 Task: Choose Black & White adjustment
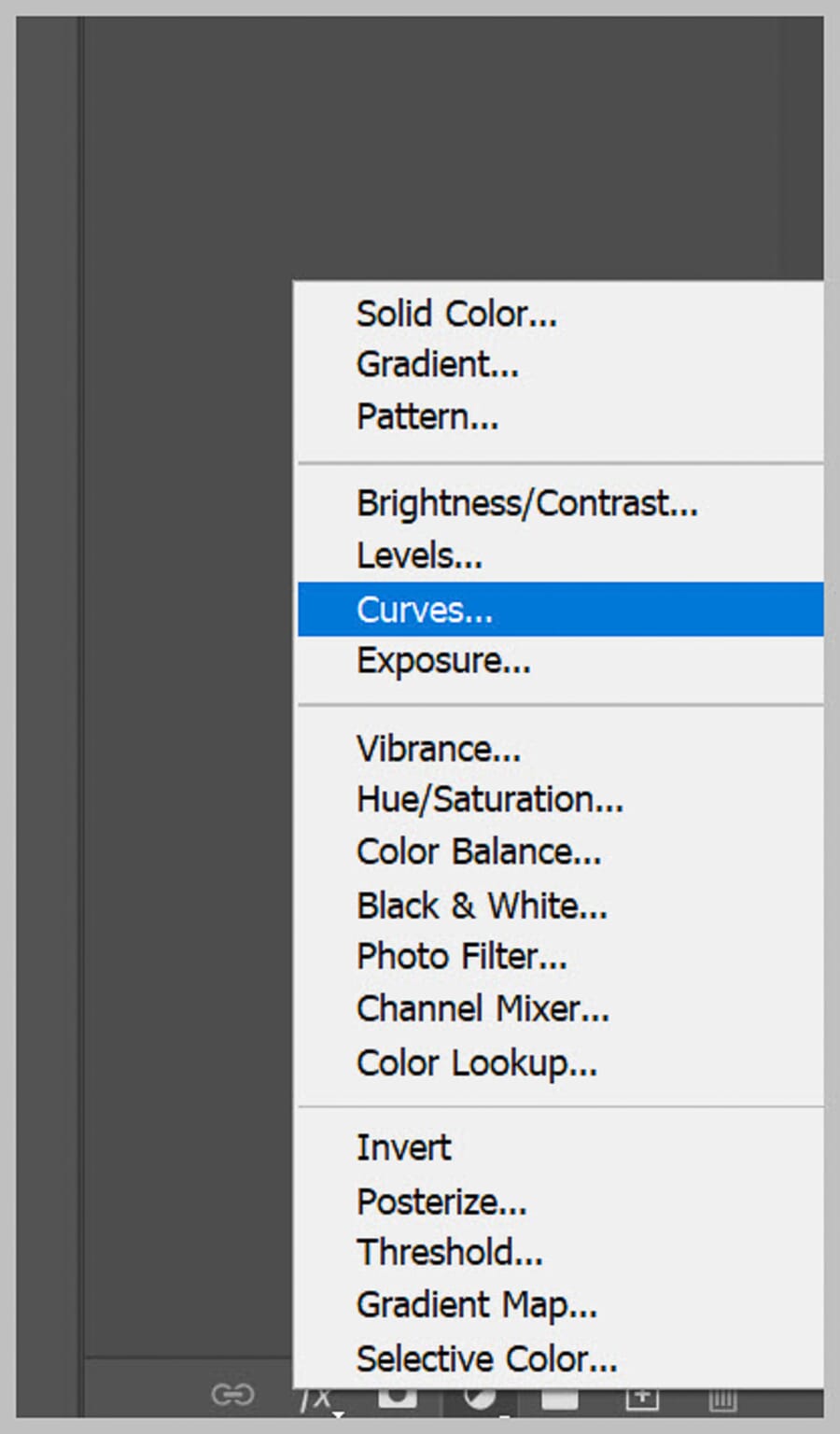click(x=483, y=906)
